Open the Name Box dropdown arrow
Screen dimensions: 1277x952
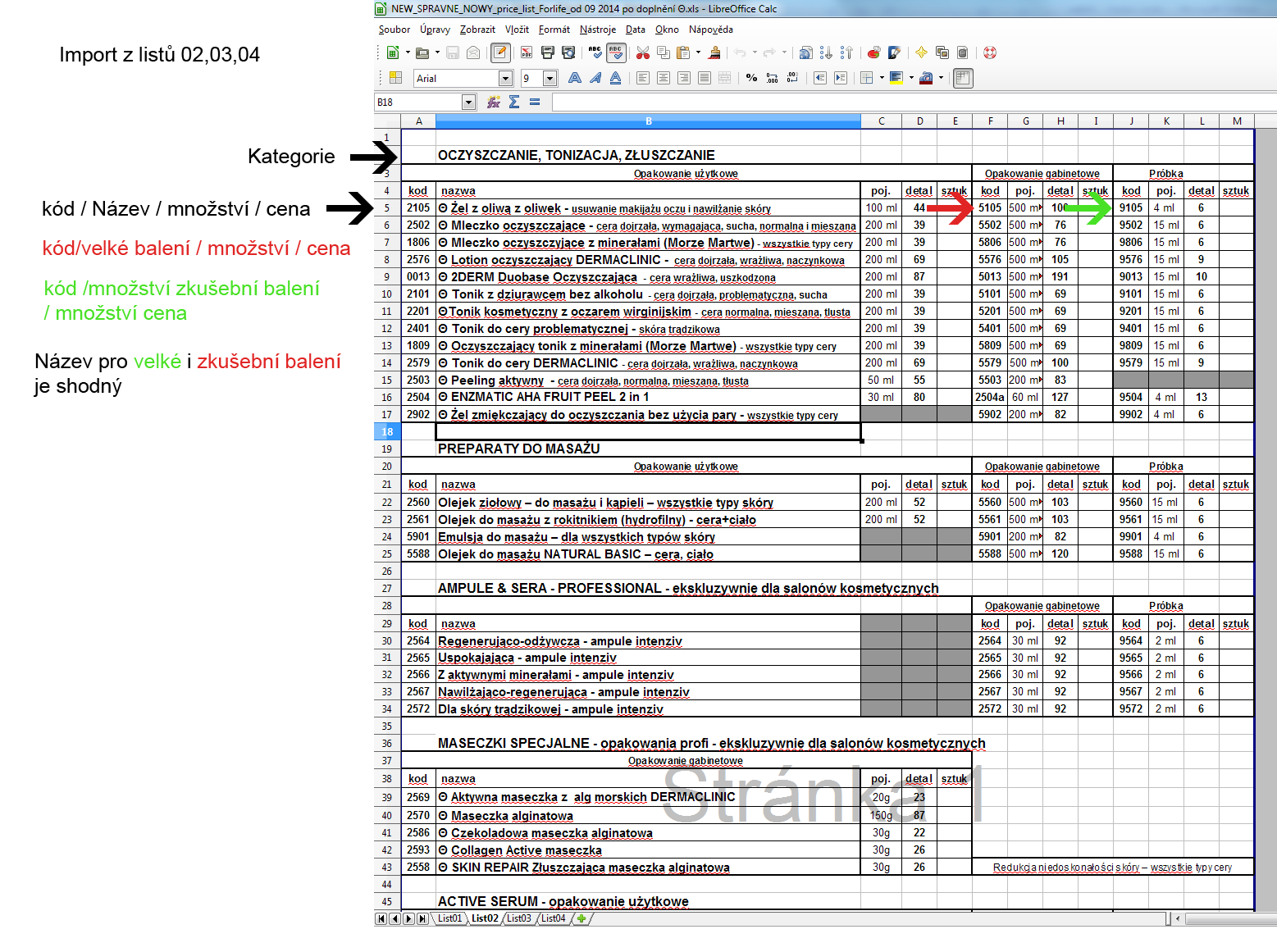coord(469,102)
